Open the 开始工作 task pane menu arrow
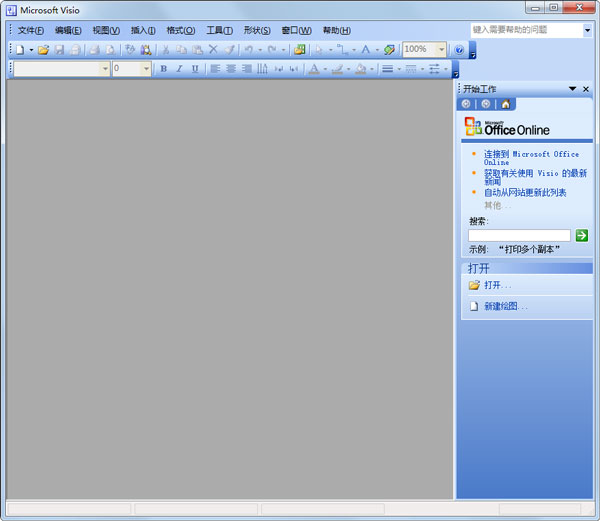The width and height of the screenshot is (600, 521). click(x=572, y=89)
